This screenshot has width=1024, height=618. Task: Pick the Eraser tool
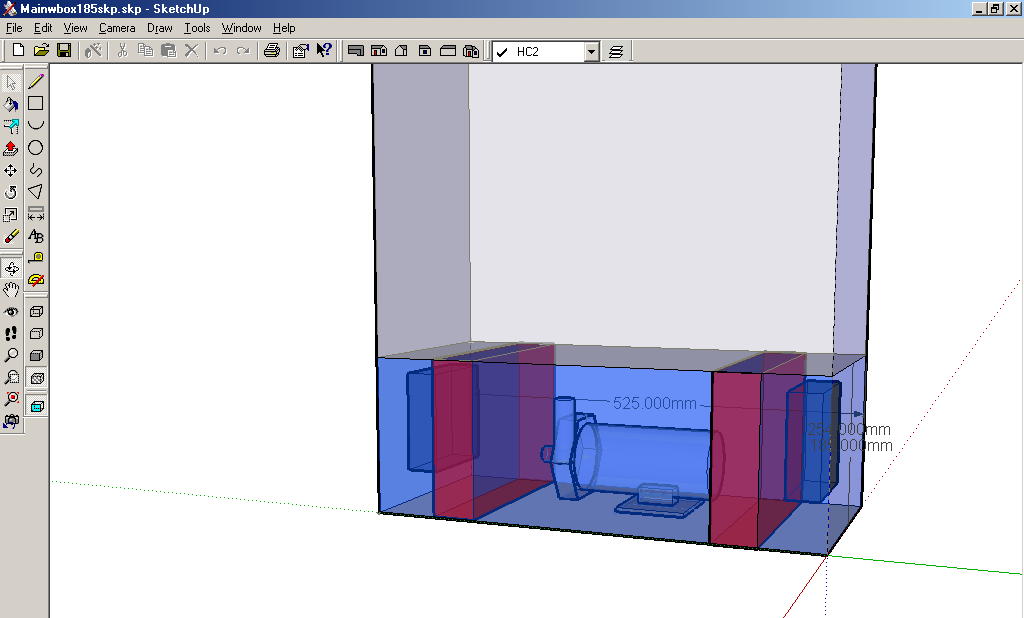pyautogui.click(x=11, y=236)
